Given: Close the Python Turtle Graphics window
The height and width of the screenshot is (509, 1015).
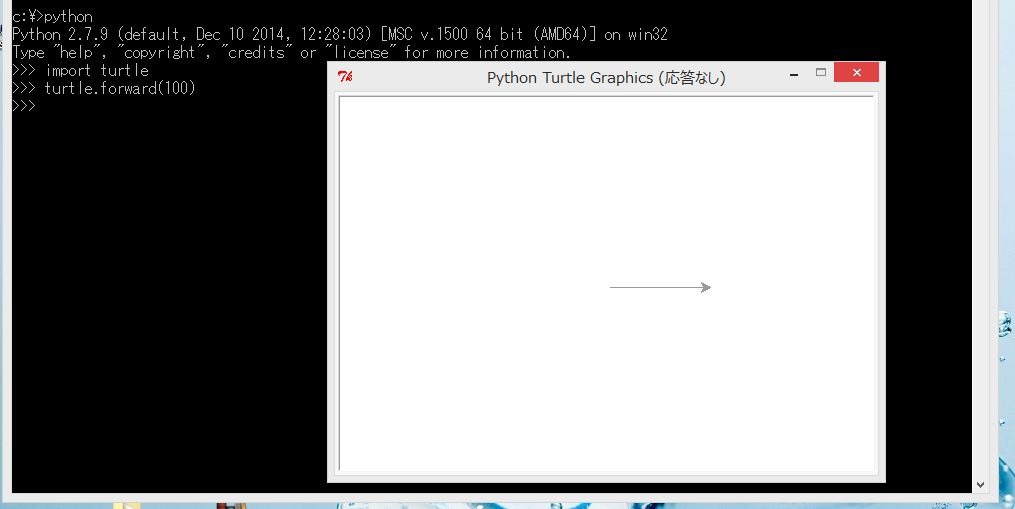Looking at the screenshot, I should click(856, 73).
